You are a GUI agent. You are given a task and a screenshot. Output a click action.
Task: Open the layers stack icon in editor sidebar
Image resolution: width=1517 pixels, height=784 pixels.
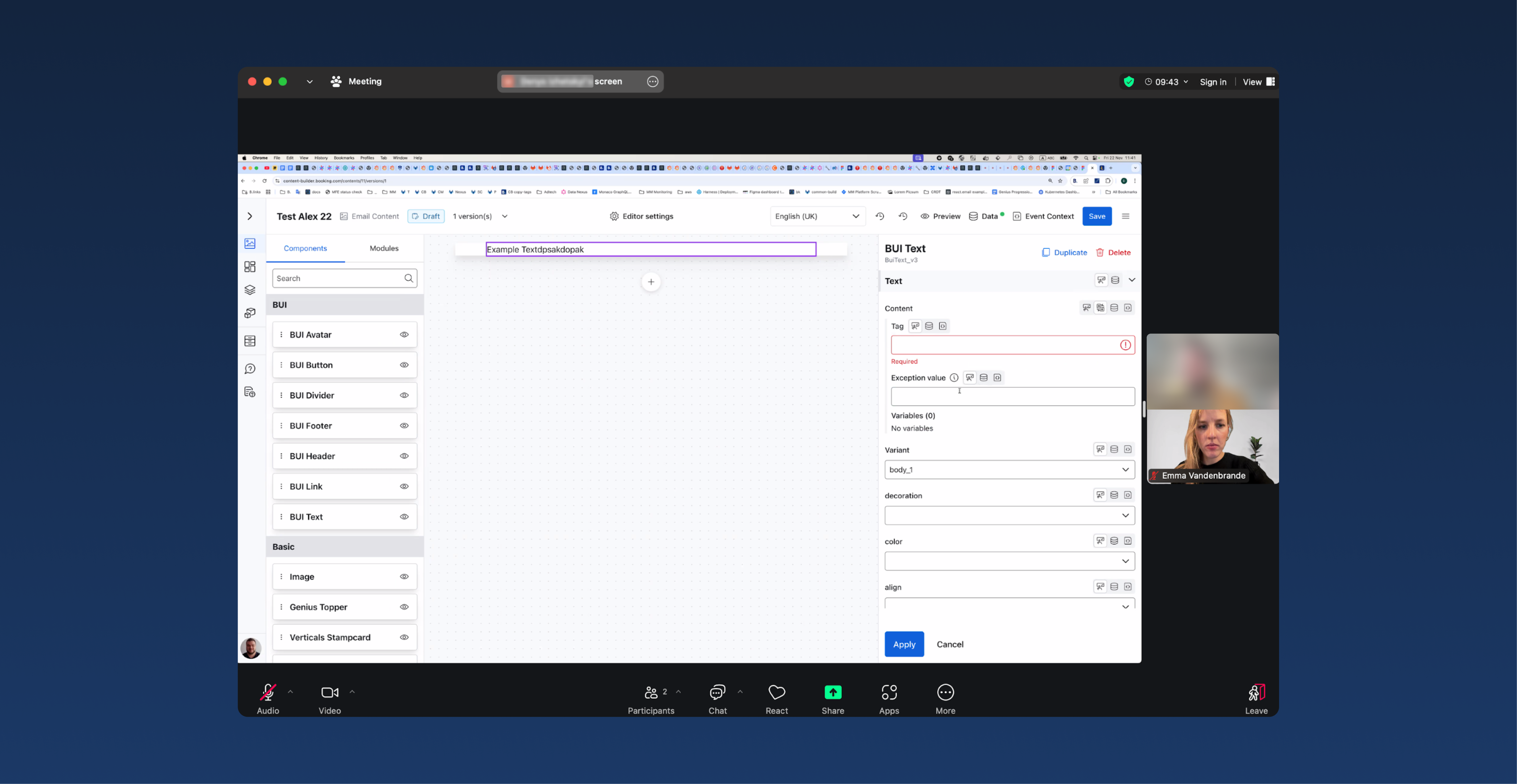(250, 290)
